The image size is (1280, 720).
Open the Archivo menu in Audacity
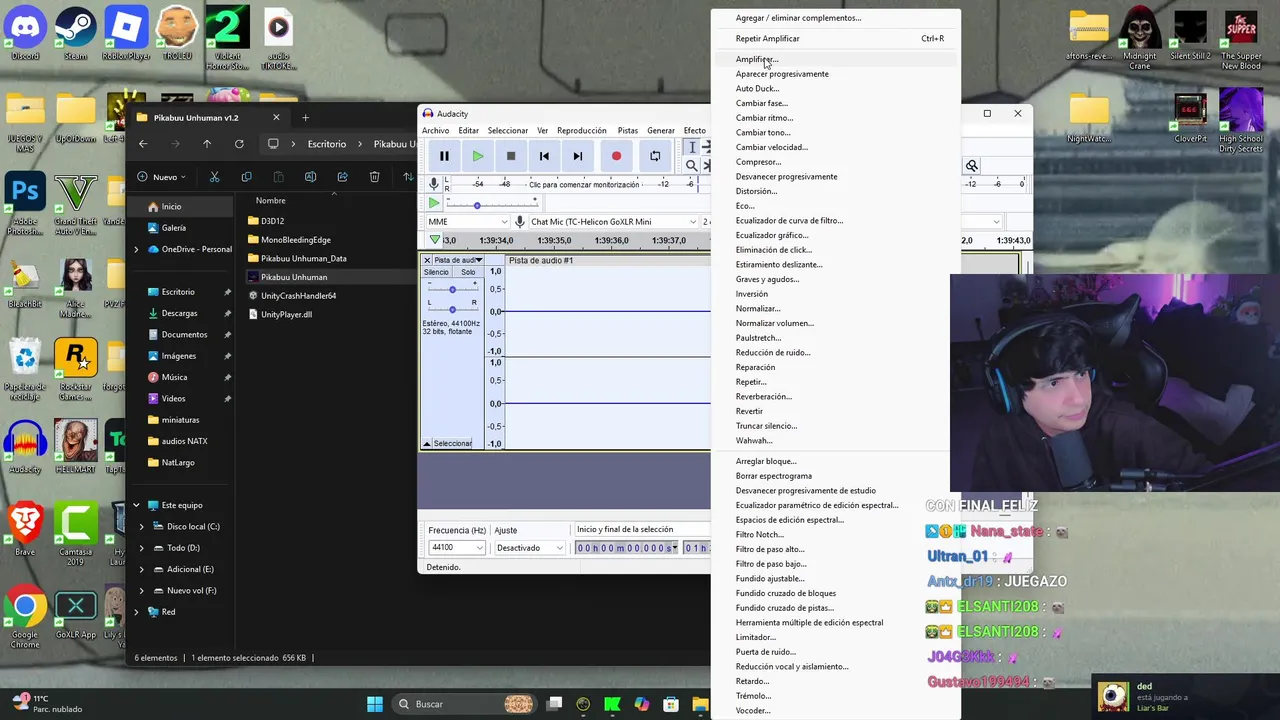pyautogui.click(x=435, y=130)
